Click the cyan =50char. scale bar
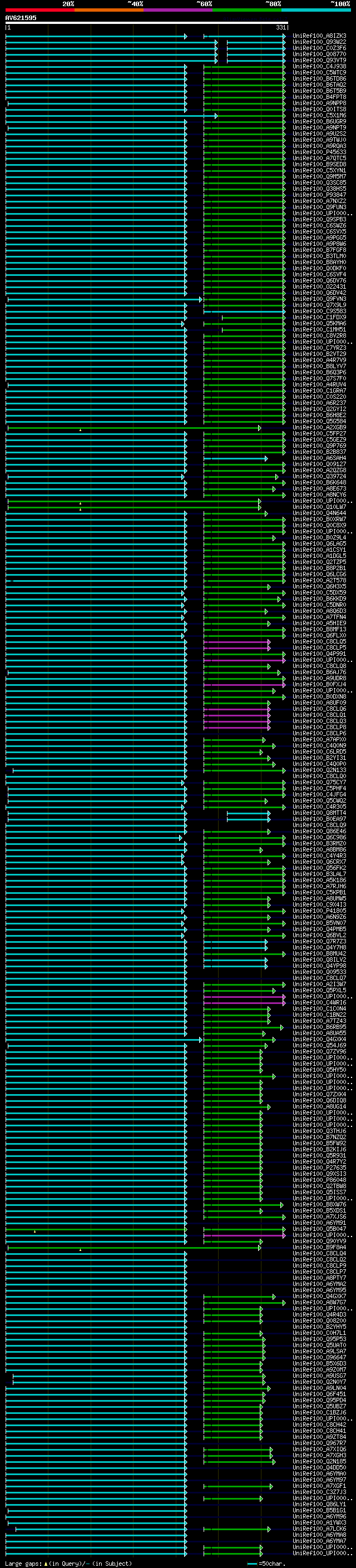The image size is (356, 1568). tap(252, 1564)
